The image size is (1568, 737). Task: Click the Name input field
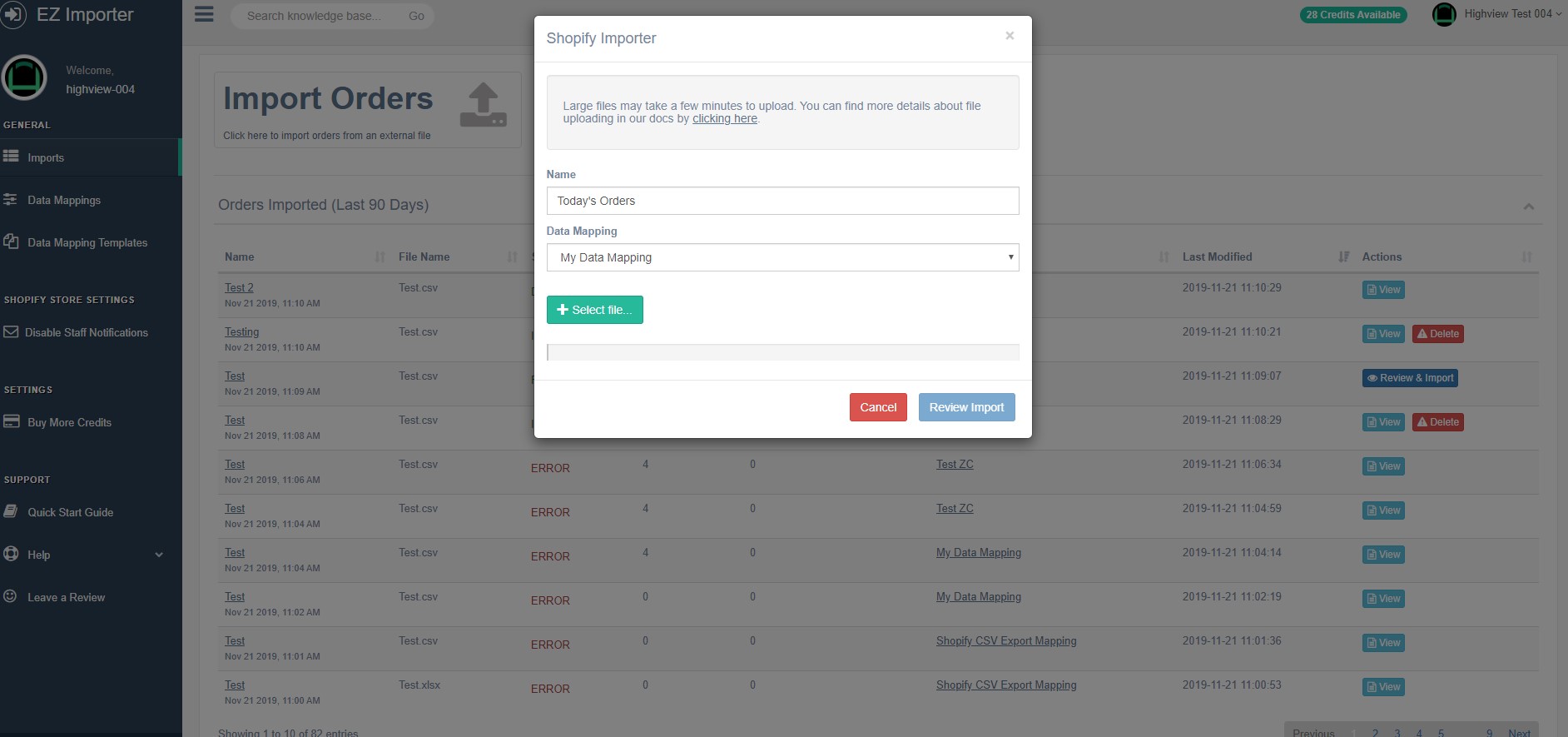point(782,201)
